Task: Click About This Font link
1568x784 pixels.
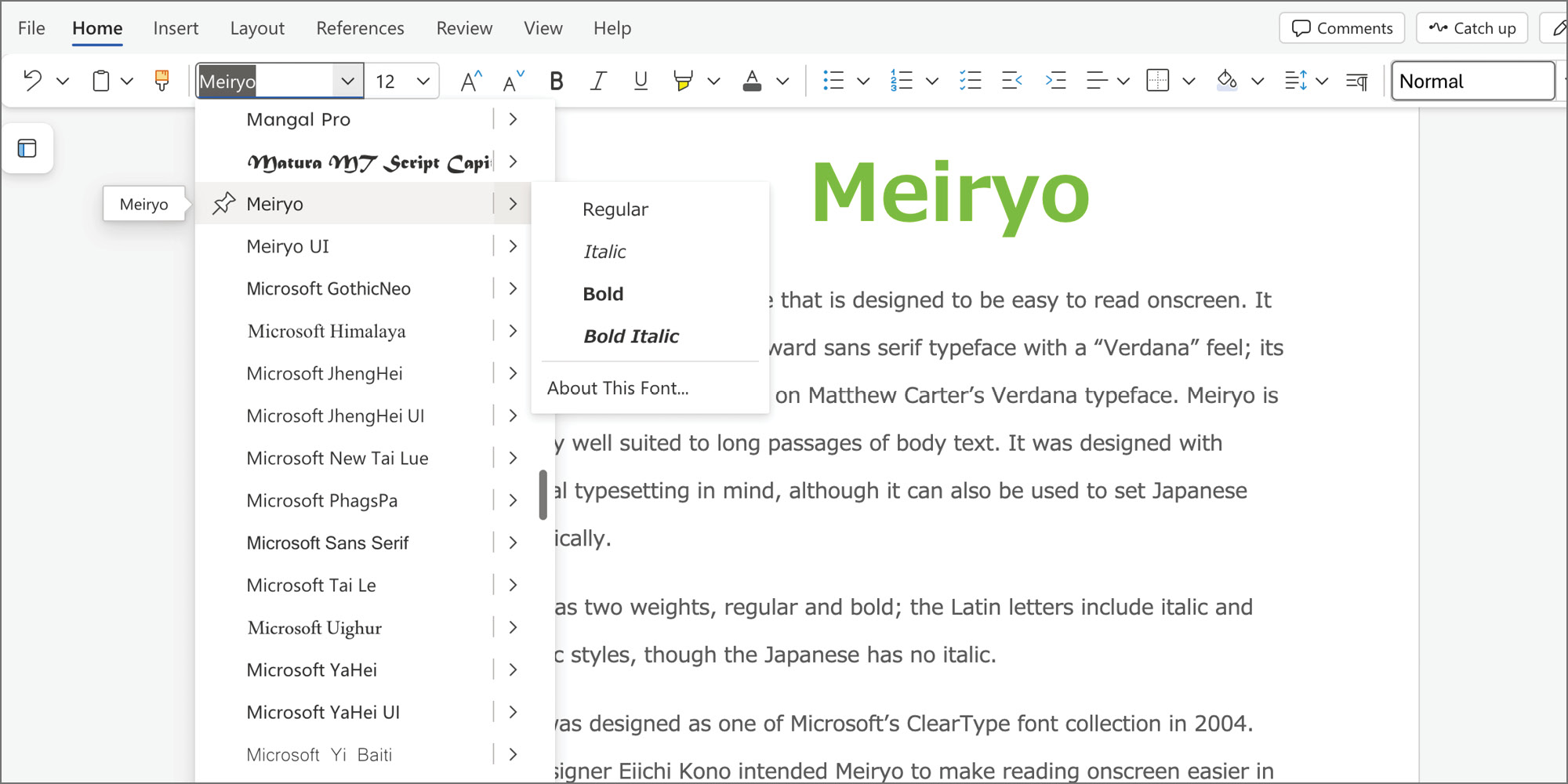Action: coord(618,388)
